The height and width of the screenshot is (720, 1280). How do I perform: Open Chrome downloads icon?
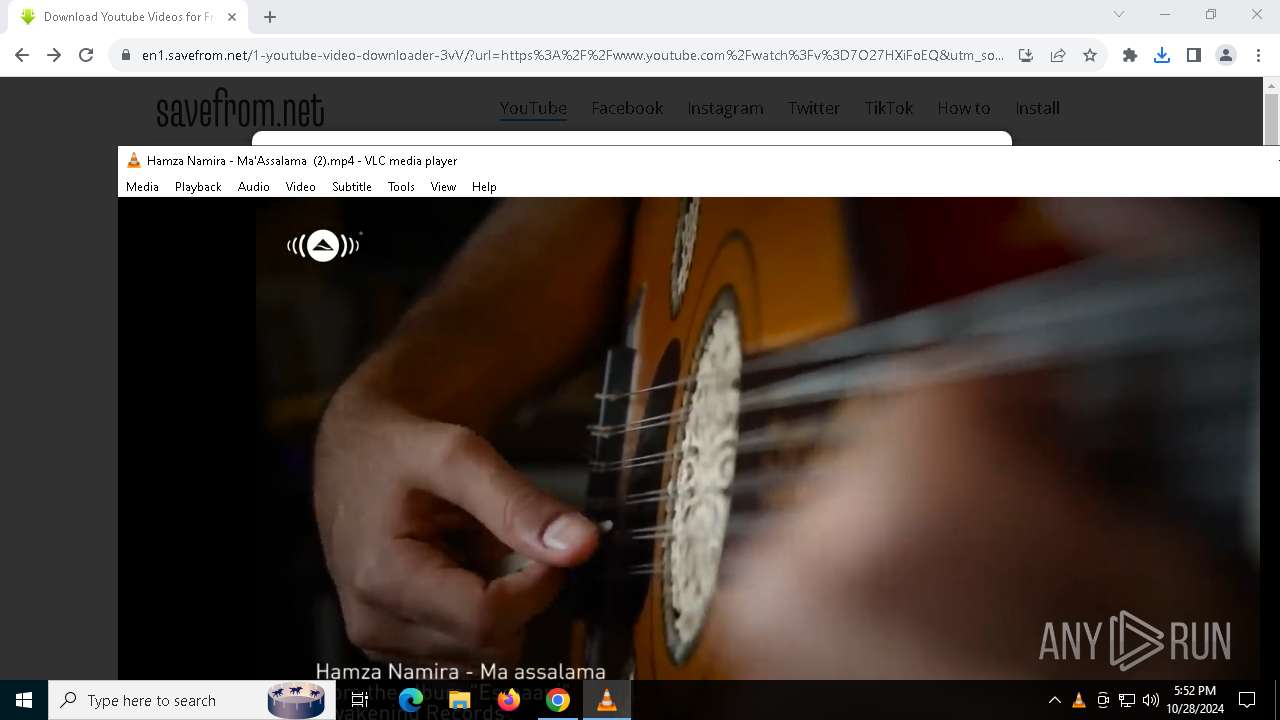(1162, 55)
